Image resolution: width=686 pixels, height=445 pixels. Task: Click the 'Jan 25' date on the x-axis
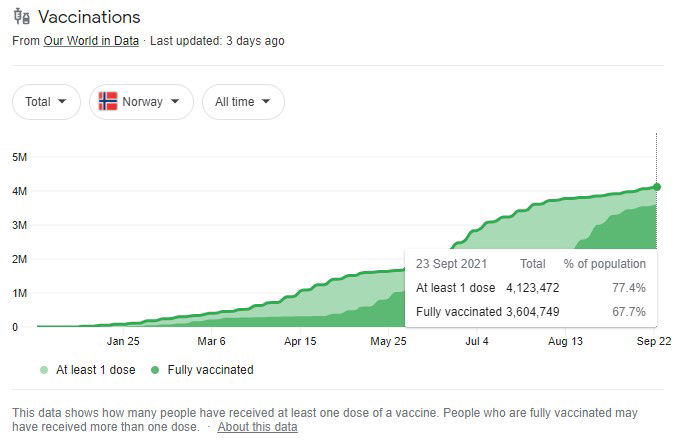click(123, 341)
